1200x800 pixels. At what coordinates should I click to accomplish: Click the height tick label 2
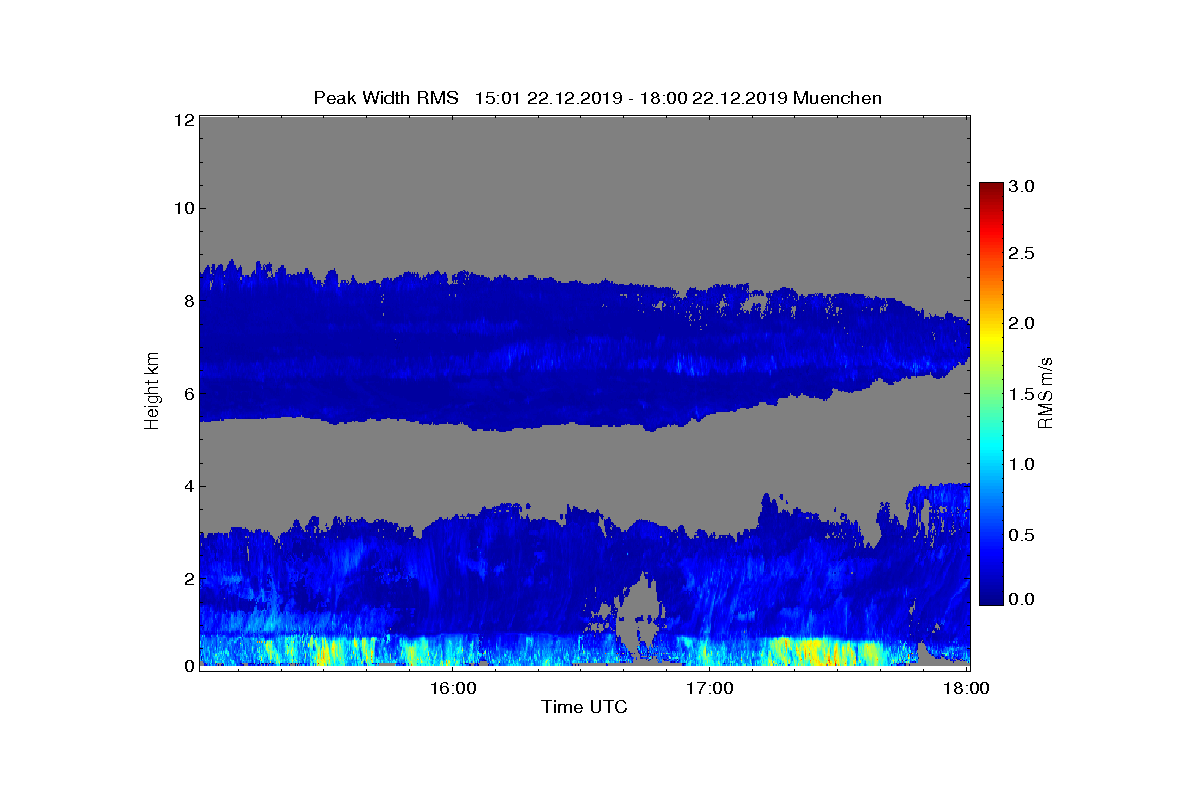coord(188,578)
